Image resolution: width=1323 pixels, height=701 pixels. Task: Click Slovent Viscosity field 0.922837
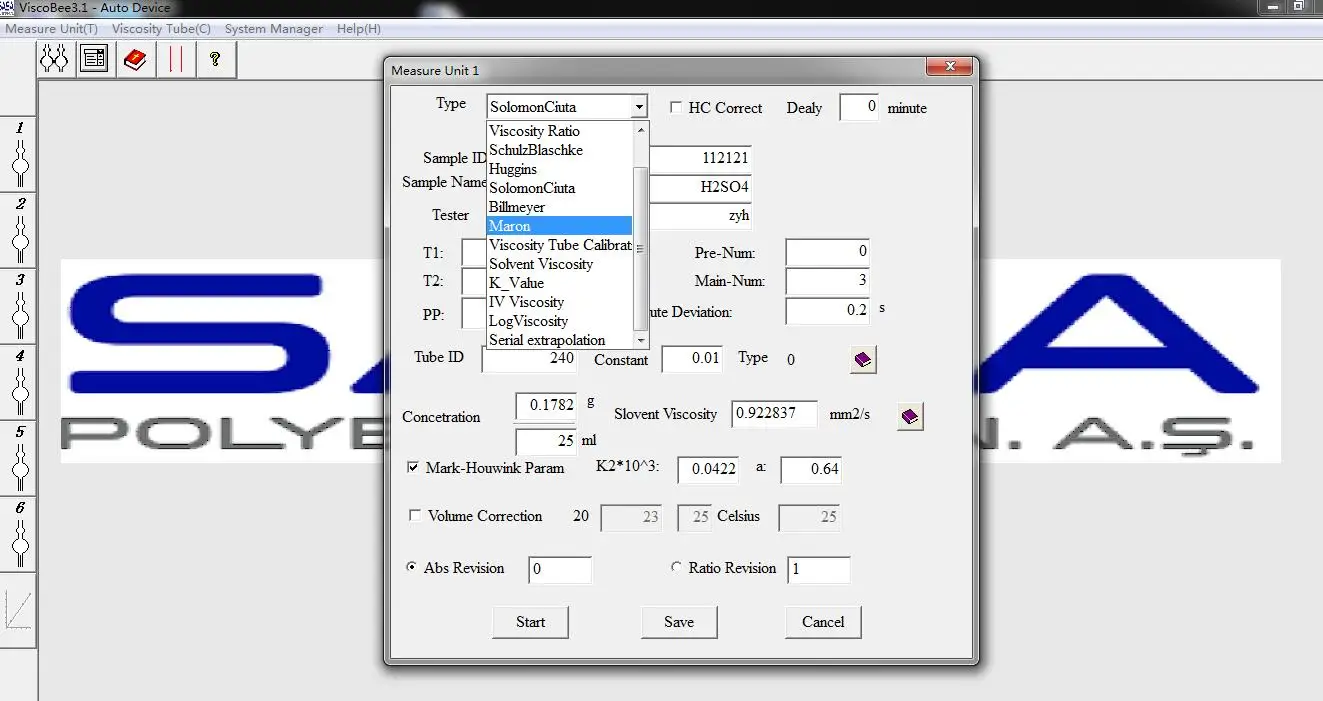pos(775,413)
